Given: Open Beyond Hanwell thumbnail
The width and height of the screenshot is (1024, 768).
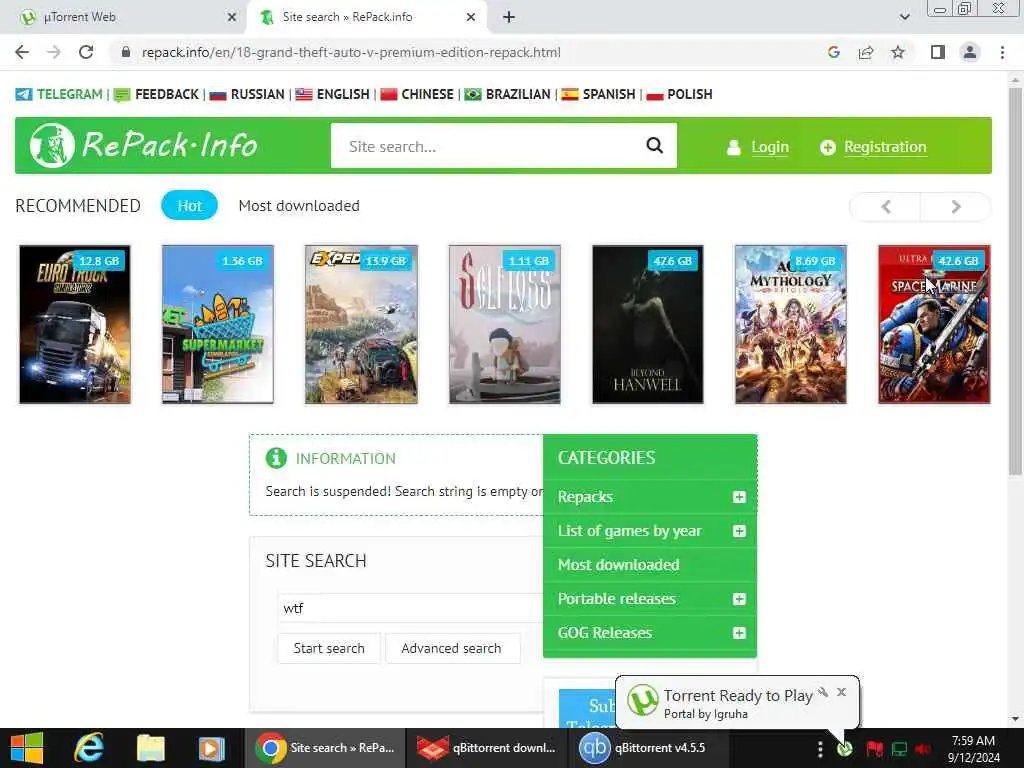Looking at the screenshot, I should click(x=647, y=325).
